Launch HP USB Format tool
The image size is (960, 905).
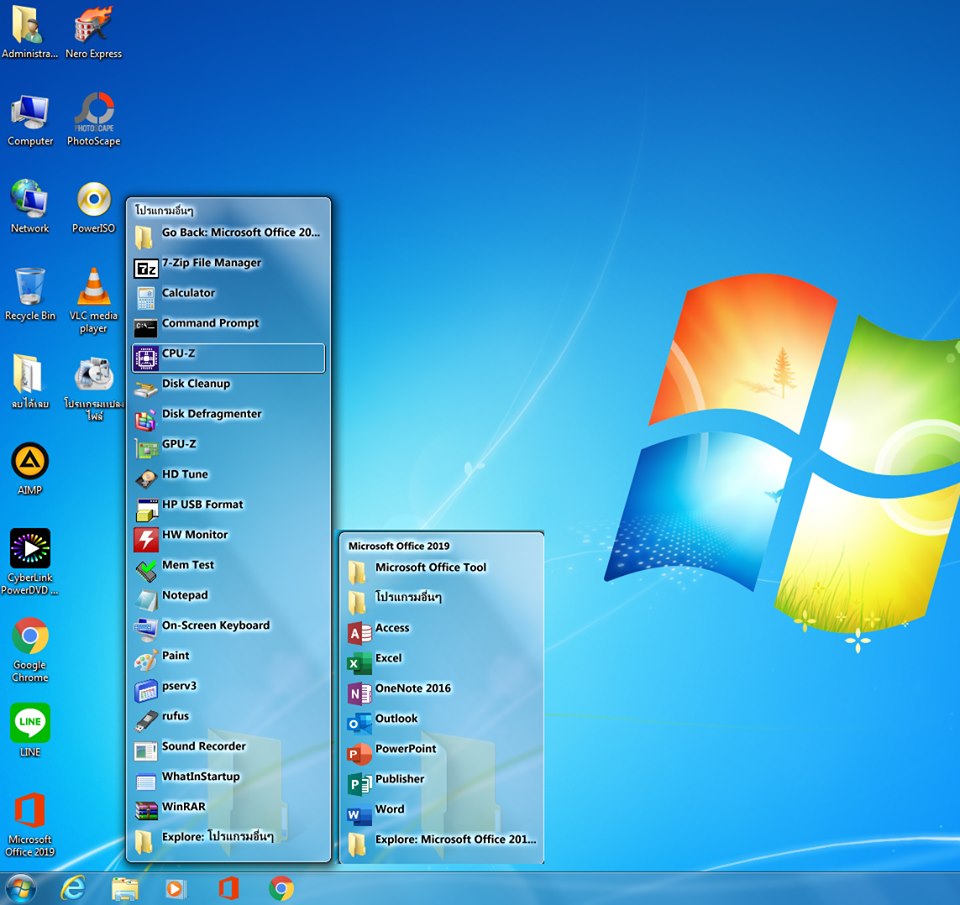228,509
